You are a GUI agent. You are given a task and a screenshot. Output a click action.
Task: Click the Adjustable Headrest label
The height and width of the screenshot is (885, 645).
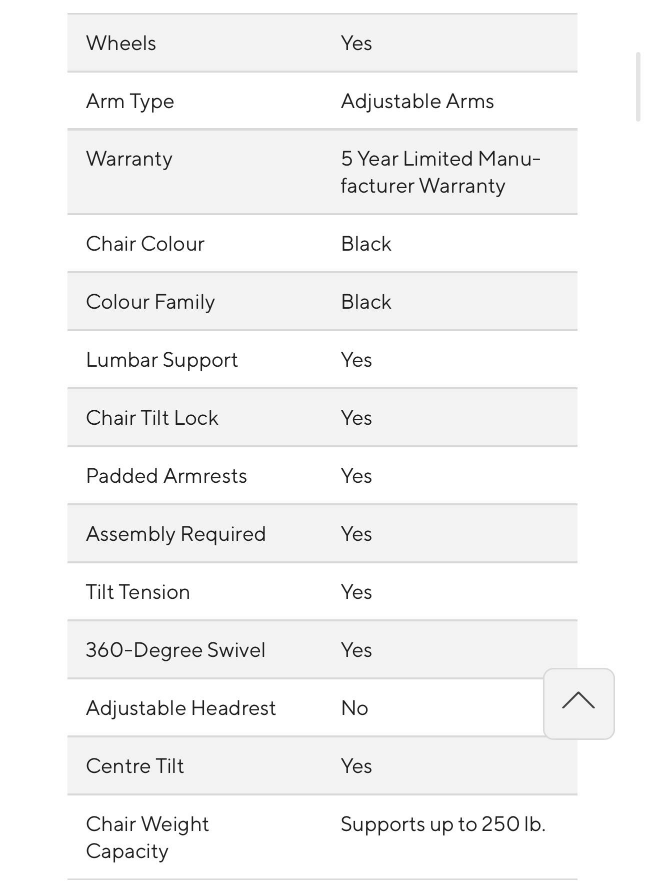(x=181, y=708)
